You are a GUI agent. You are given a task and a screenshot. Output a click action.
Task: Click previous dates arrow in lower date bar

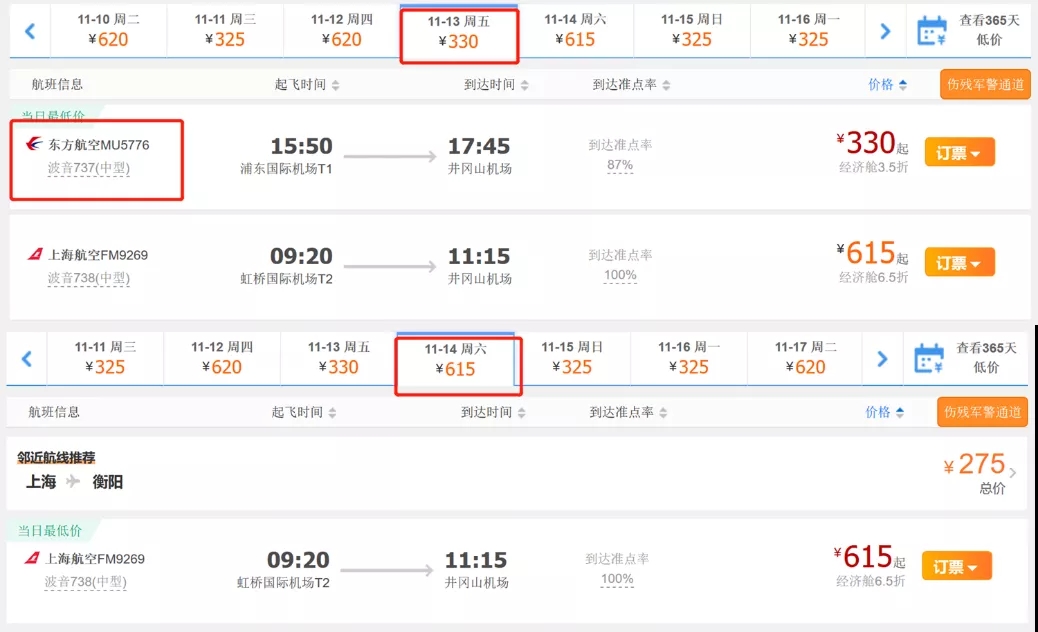pos(26,359)
